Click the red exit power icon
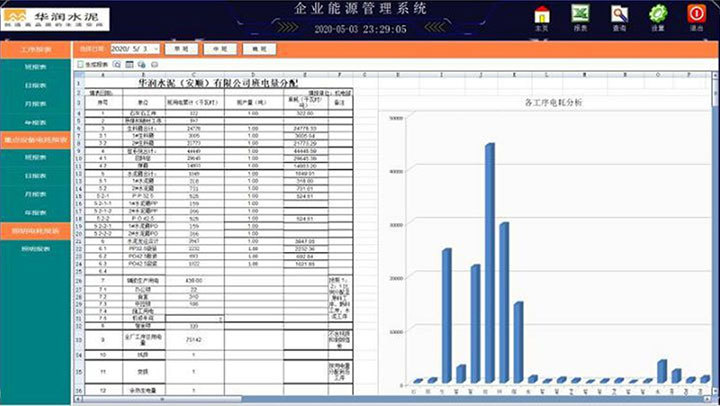The image size is (720, 406). tap(697, 14)
